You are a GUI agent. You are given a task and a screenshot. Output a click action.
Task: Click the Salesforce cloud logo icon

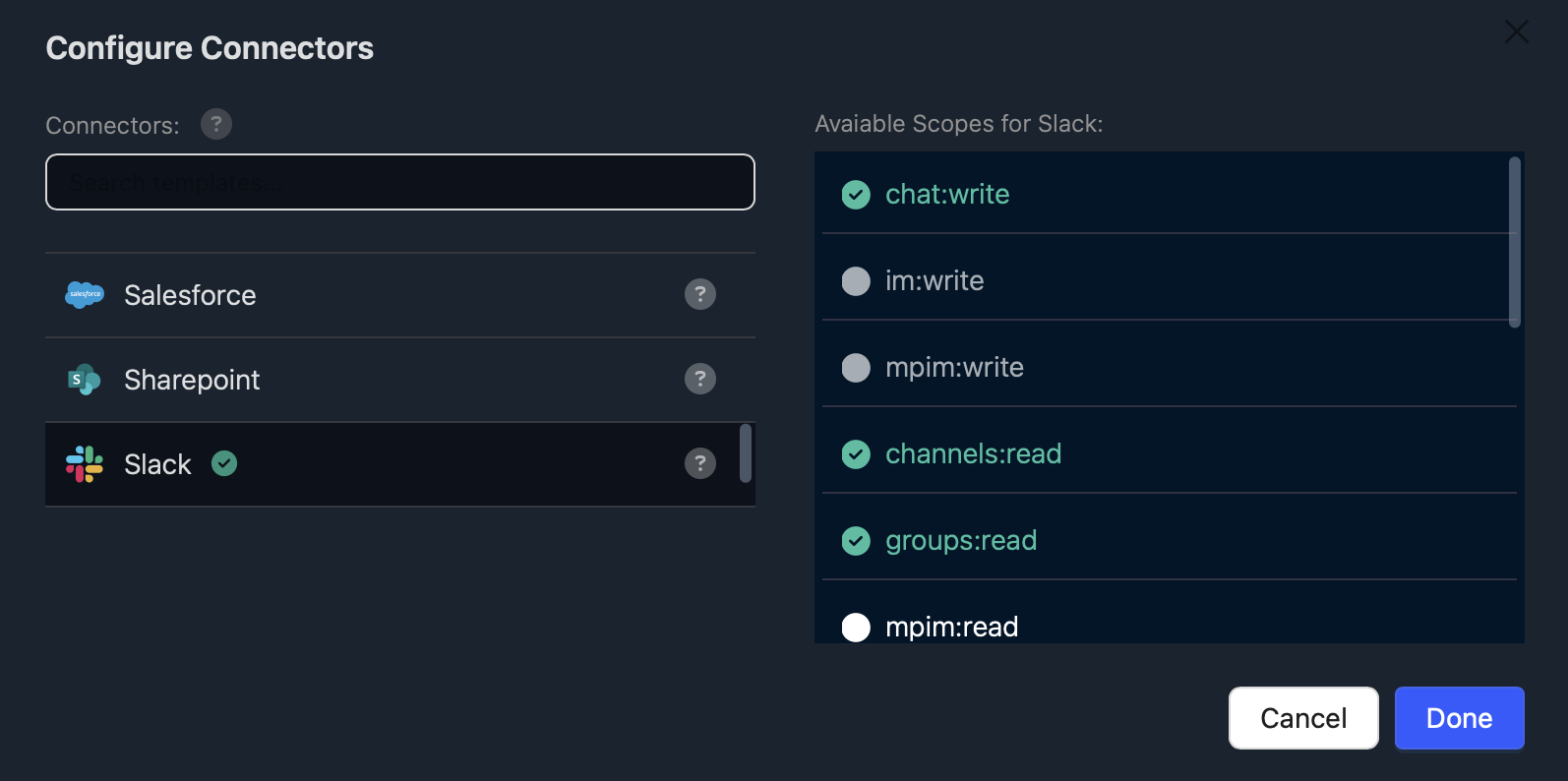click(85, 294)
